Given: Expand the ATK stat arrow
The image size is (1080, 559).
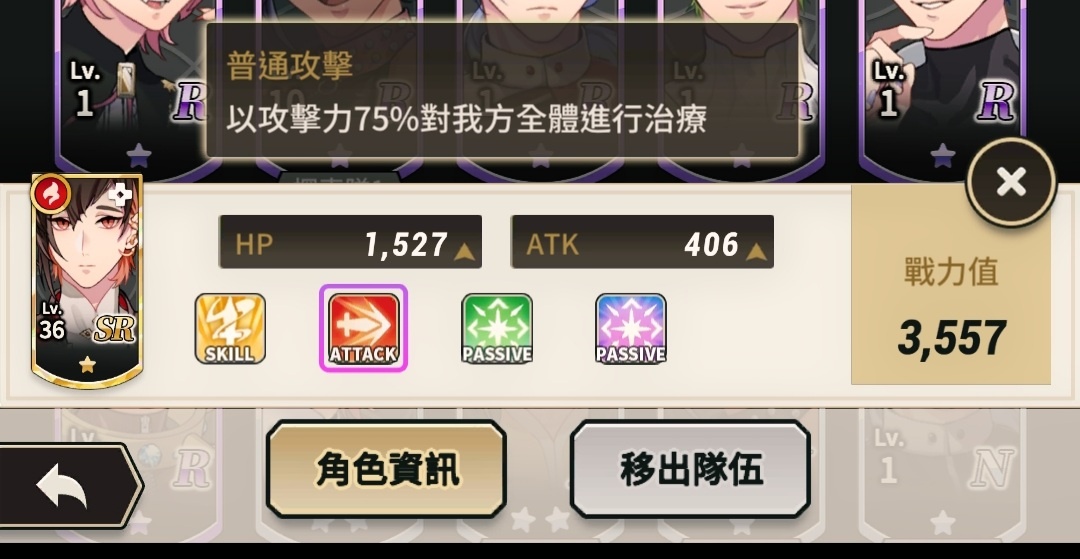Looking at the screenshot, I should (758, 252).
